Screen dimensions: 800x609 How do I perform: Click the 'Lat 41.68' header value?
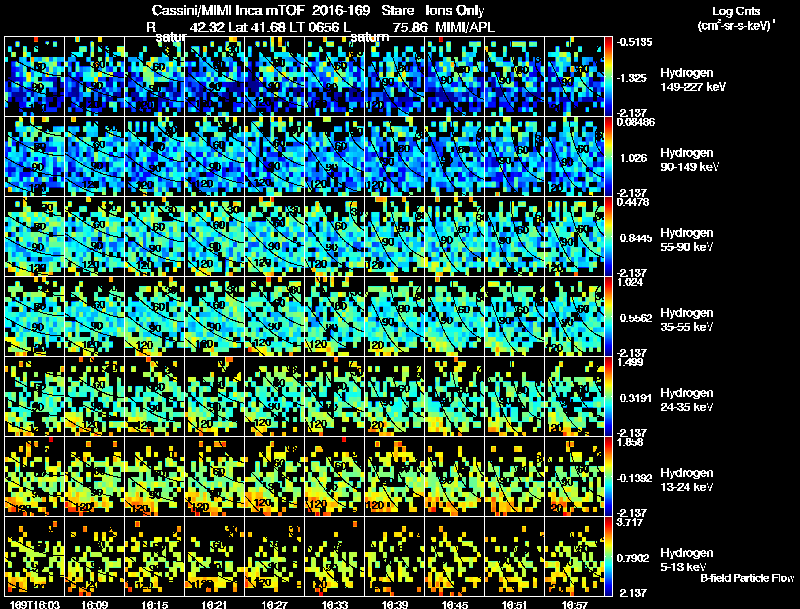(257, 27)
